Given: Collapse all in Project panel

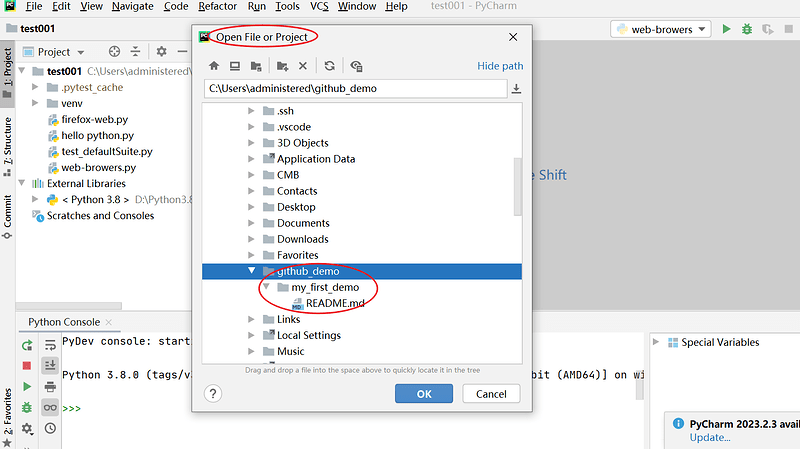Looking at the screenshot, I should [135, 52].
